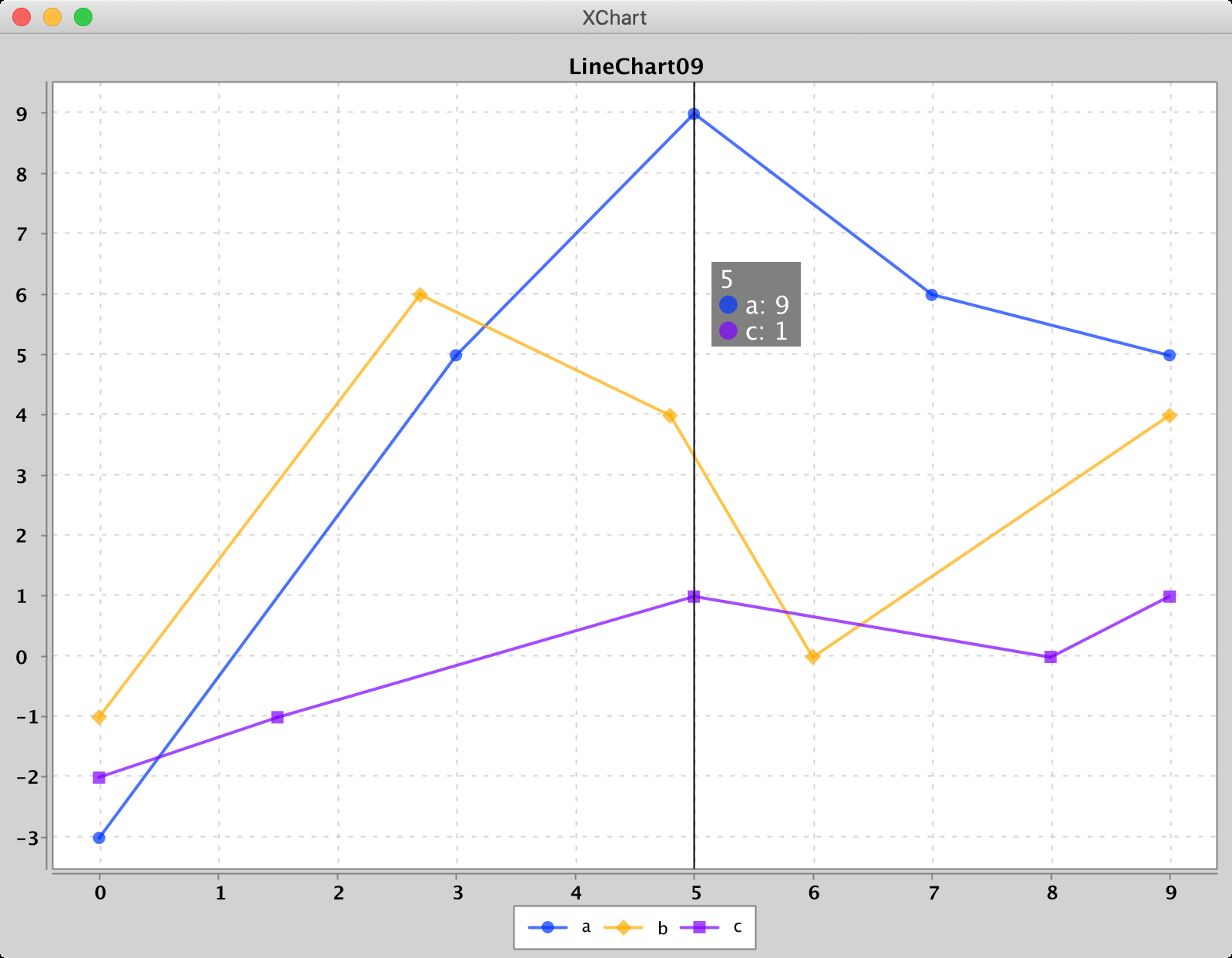Click x-axis label 2
Screen dimensions: 1232x958
click(338, 893)
